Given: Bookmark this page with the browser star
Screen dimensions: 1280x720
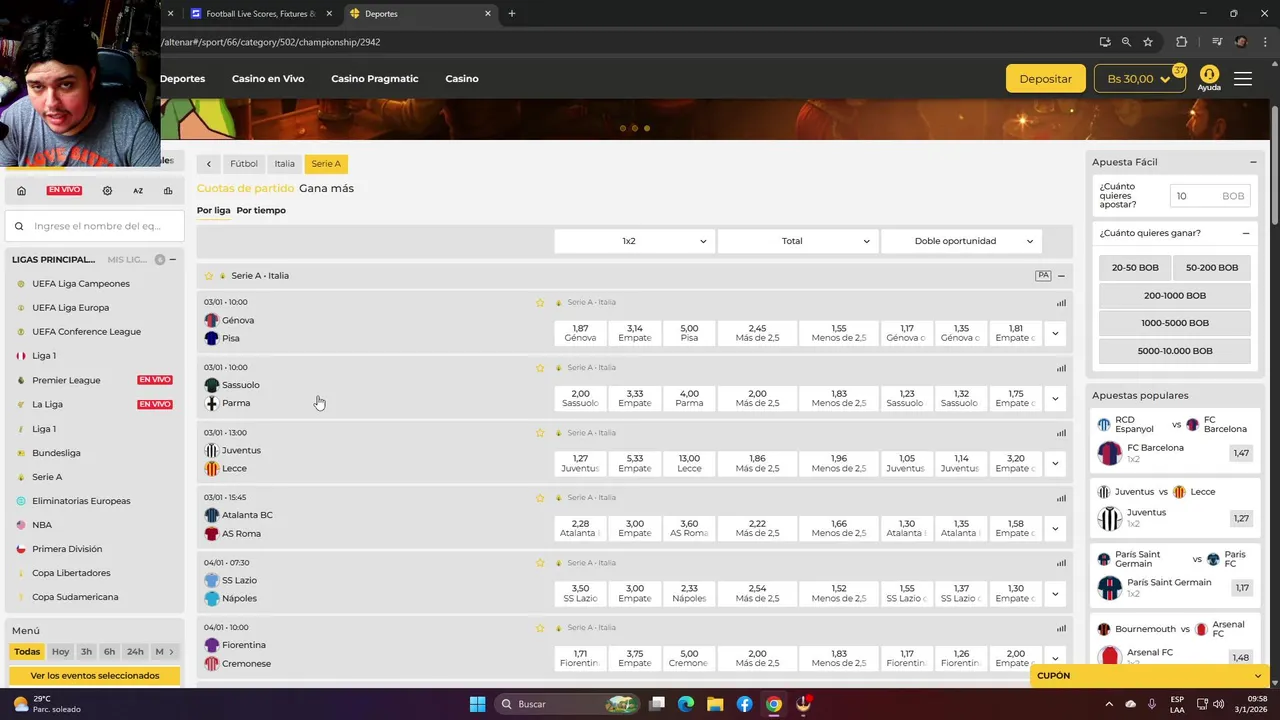Looking at the screenshot, I should coord(1148,42).
